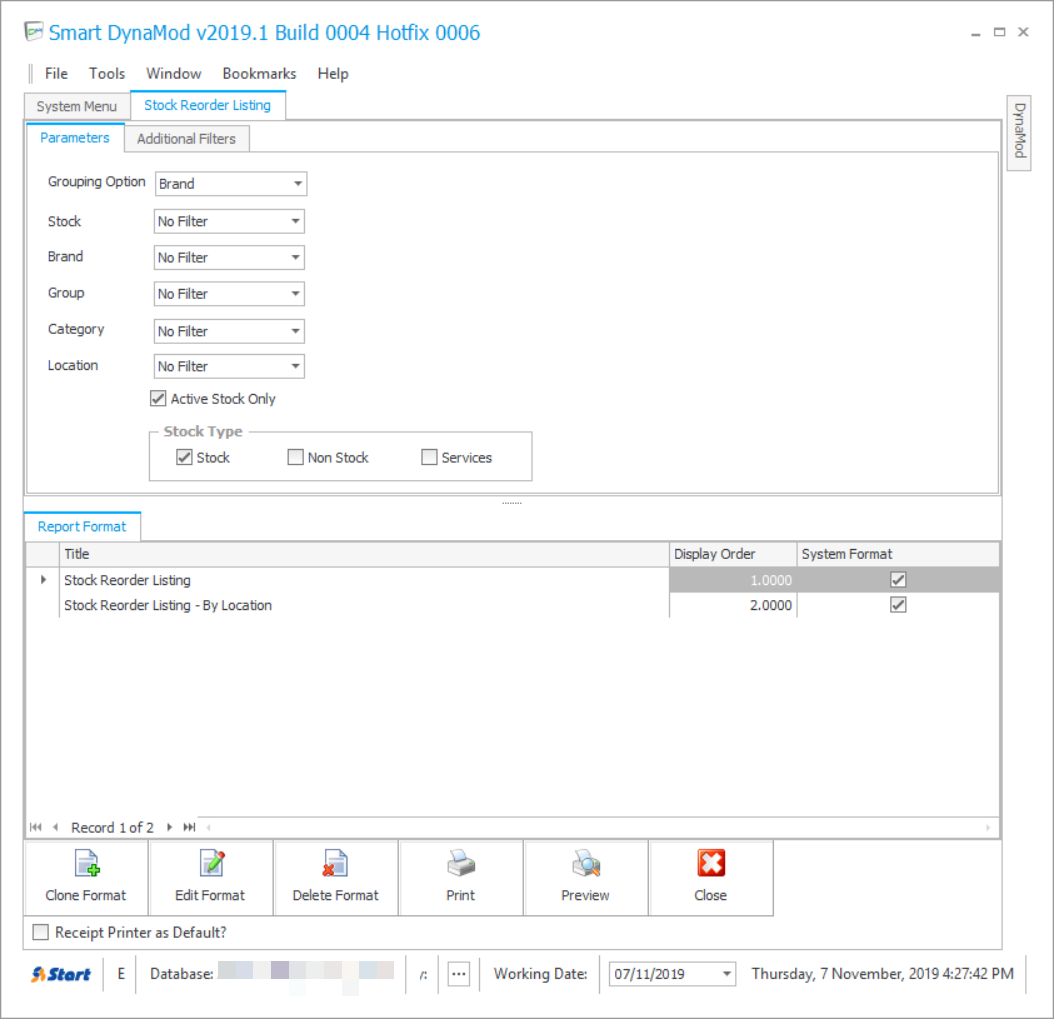Toggle Receipt Printer as Default checkbox
The width and height of the screenshot is (1054, 1019).
click(x=41, y=932)
